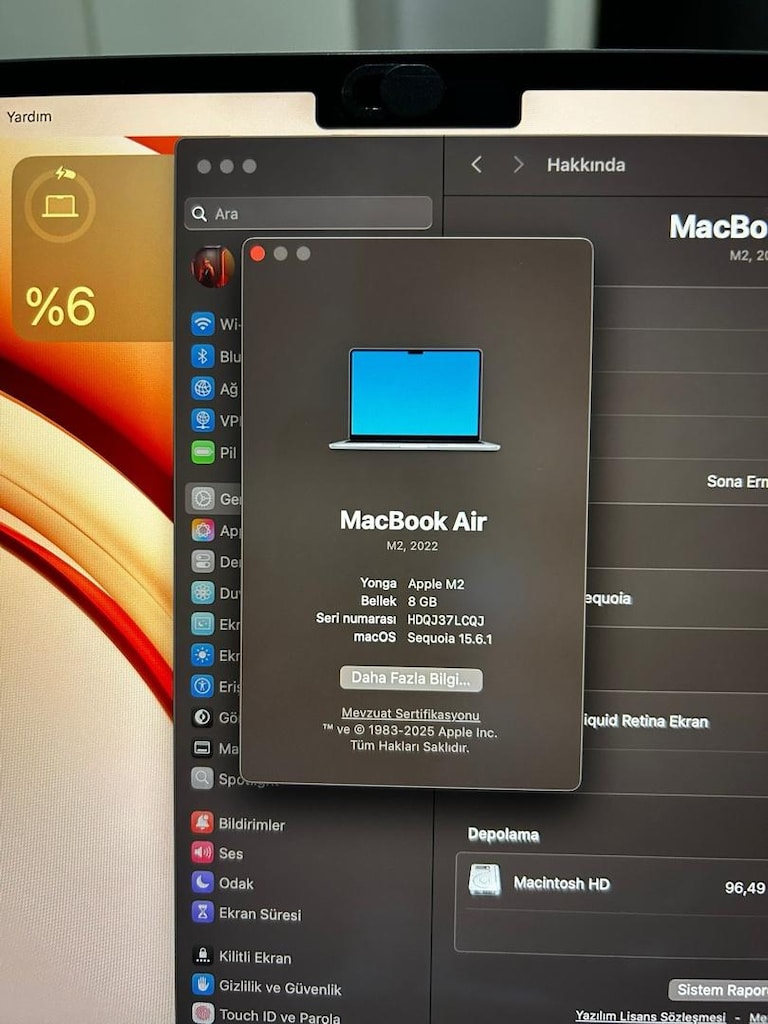Viewport: 768px width, 1024px height.
Task: Open Ekran Süresi hourglass icon
Action: (202, 912)
